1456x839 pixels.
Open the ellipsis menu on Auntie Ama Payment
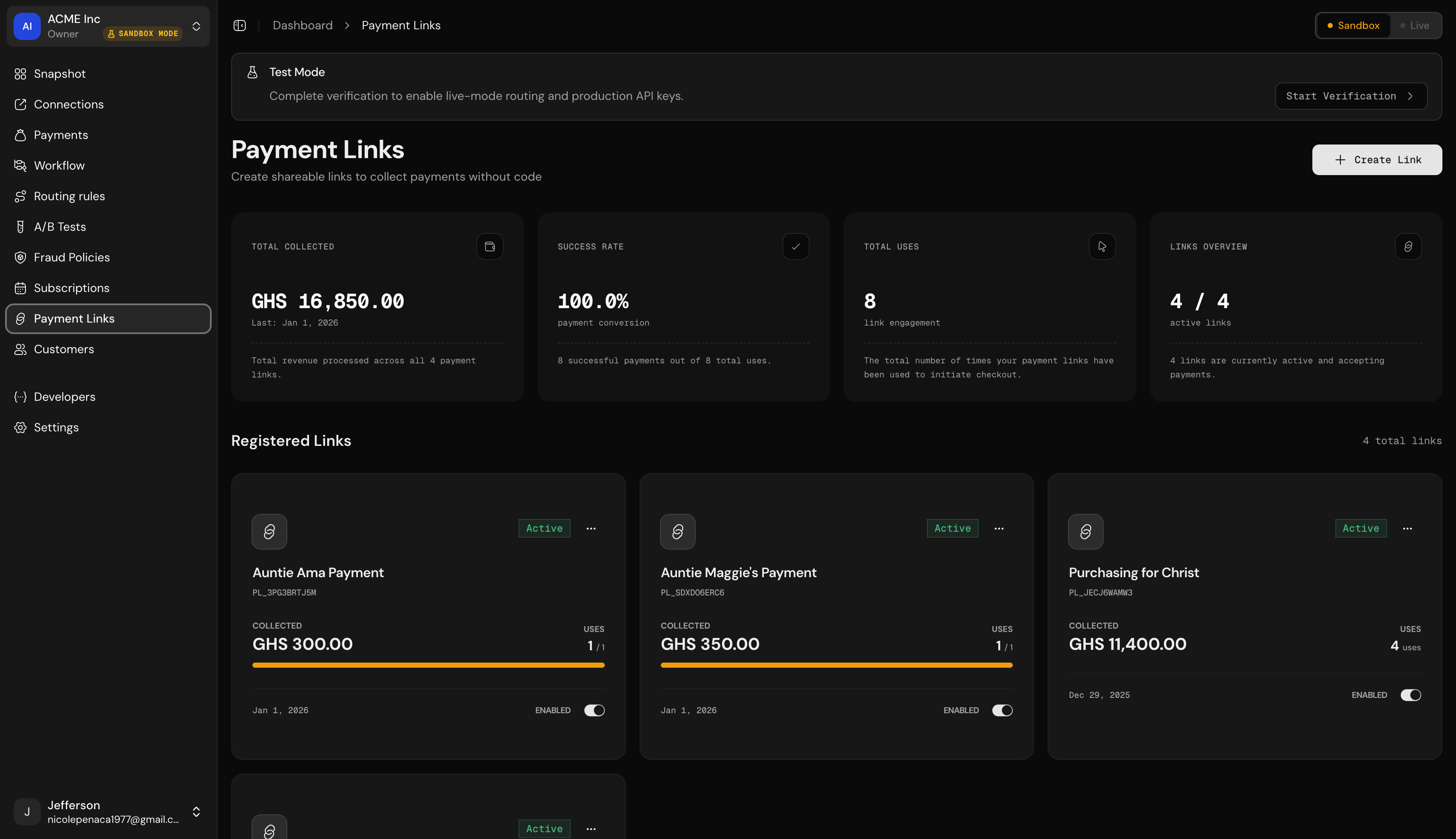click(x=591, y=528)
